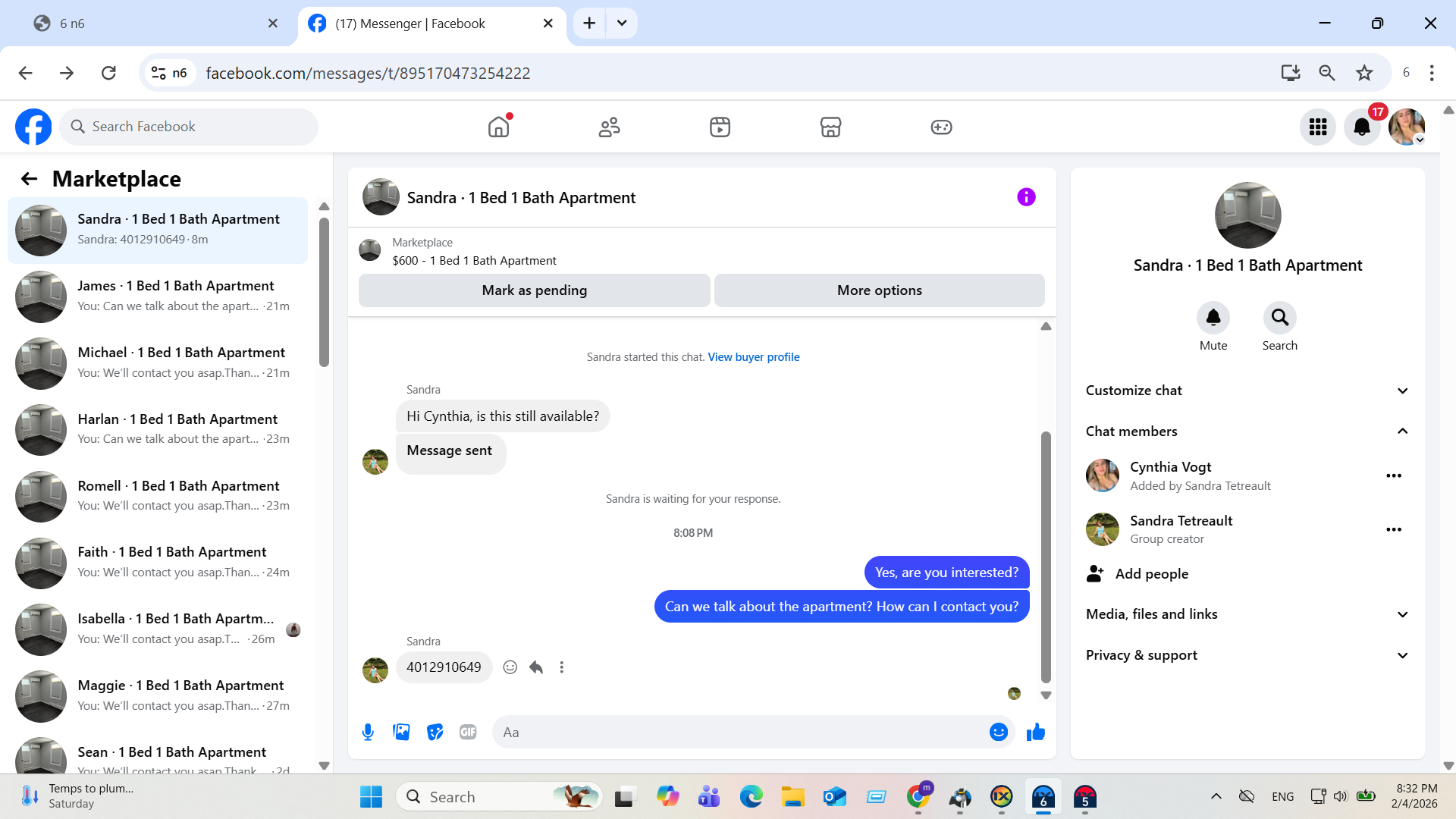This screenshot has width=1456, height=819.
Task: Open emoji picker in message box
Action: (x=998, y=732)
